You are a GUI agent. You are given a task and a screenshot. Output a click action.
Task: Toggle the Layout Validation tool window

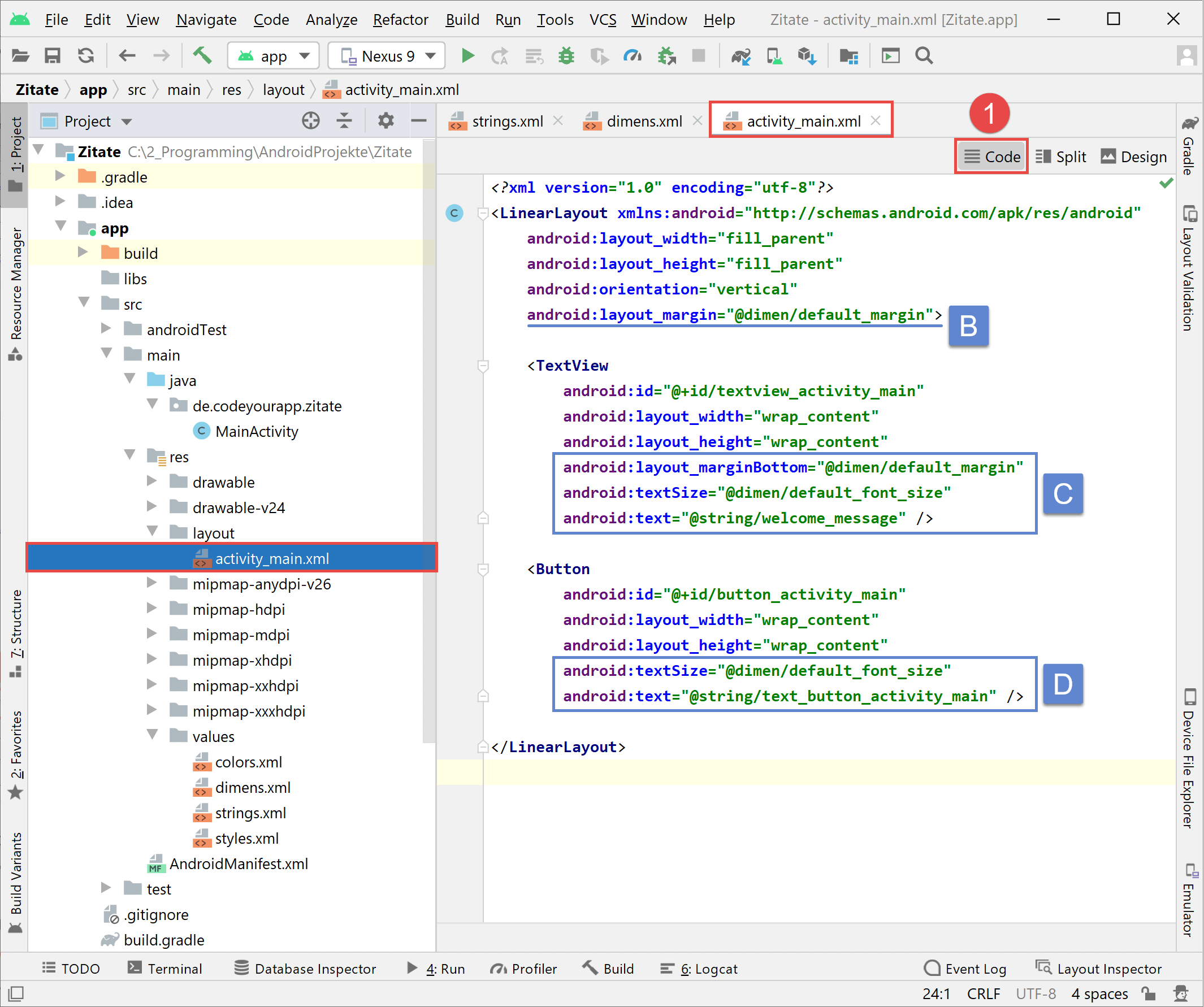pos(1190,268)
